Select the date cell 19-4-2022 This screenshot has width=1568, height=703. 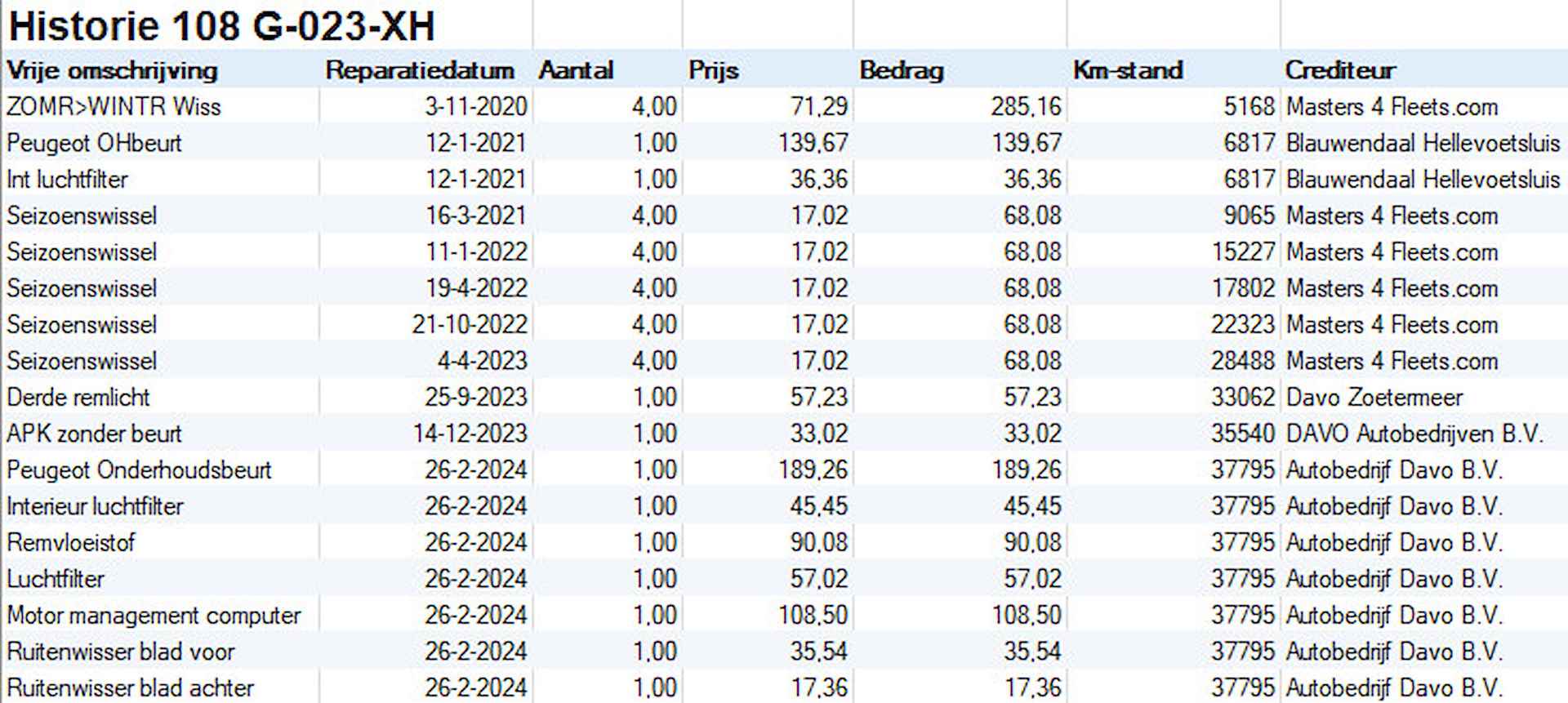coord(476,288)
